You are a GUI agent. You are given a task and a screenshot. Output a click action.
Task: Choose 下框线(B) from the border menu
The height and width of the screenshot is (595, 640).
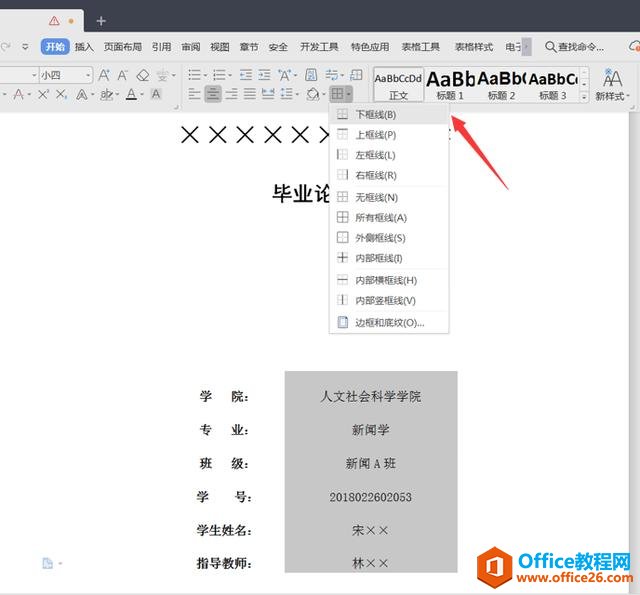[389, 115]
